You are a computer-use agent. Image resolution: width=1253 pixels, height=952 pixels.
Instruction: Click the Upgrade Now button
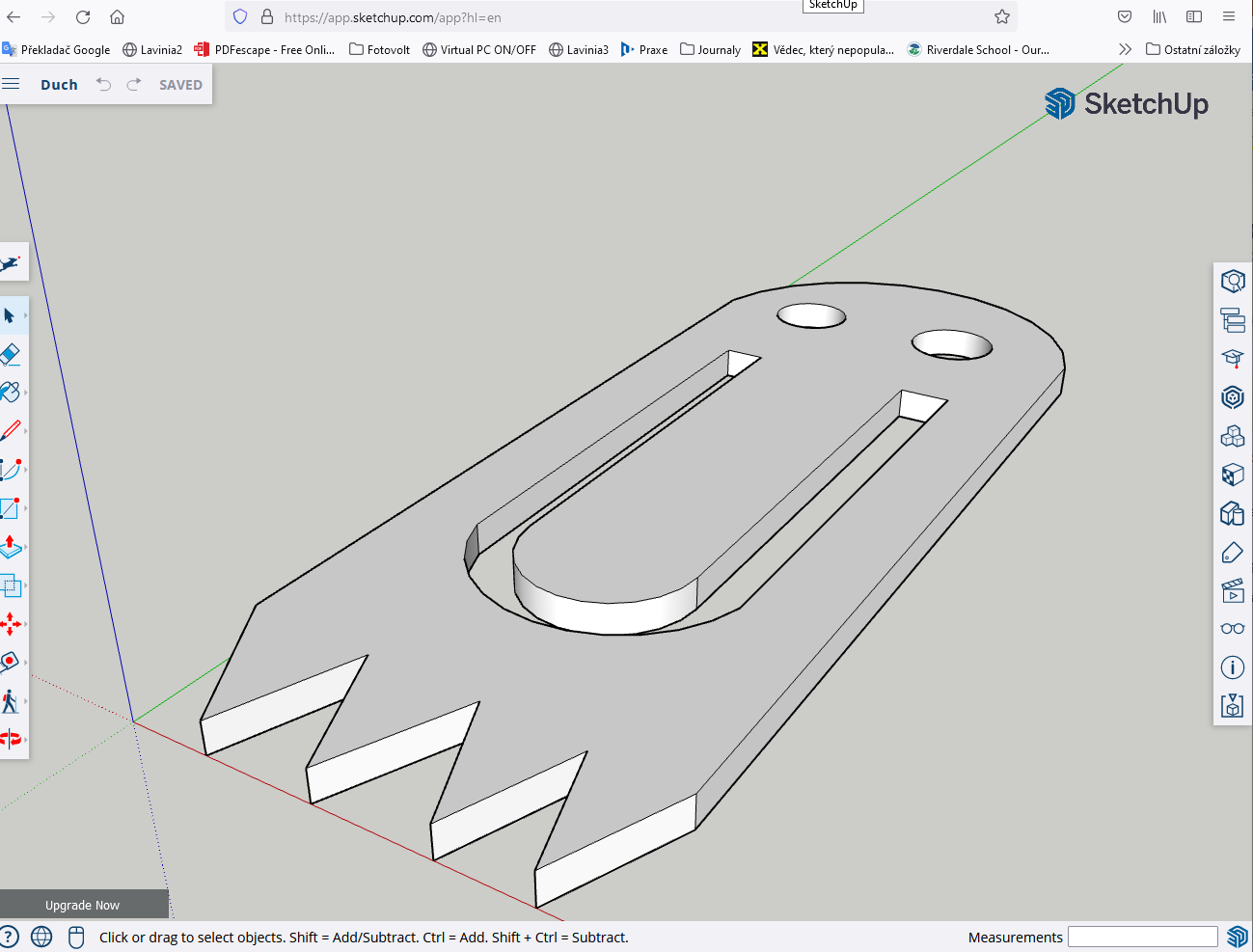(x=84, y=905)
